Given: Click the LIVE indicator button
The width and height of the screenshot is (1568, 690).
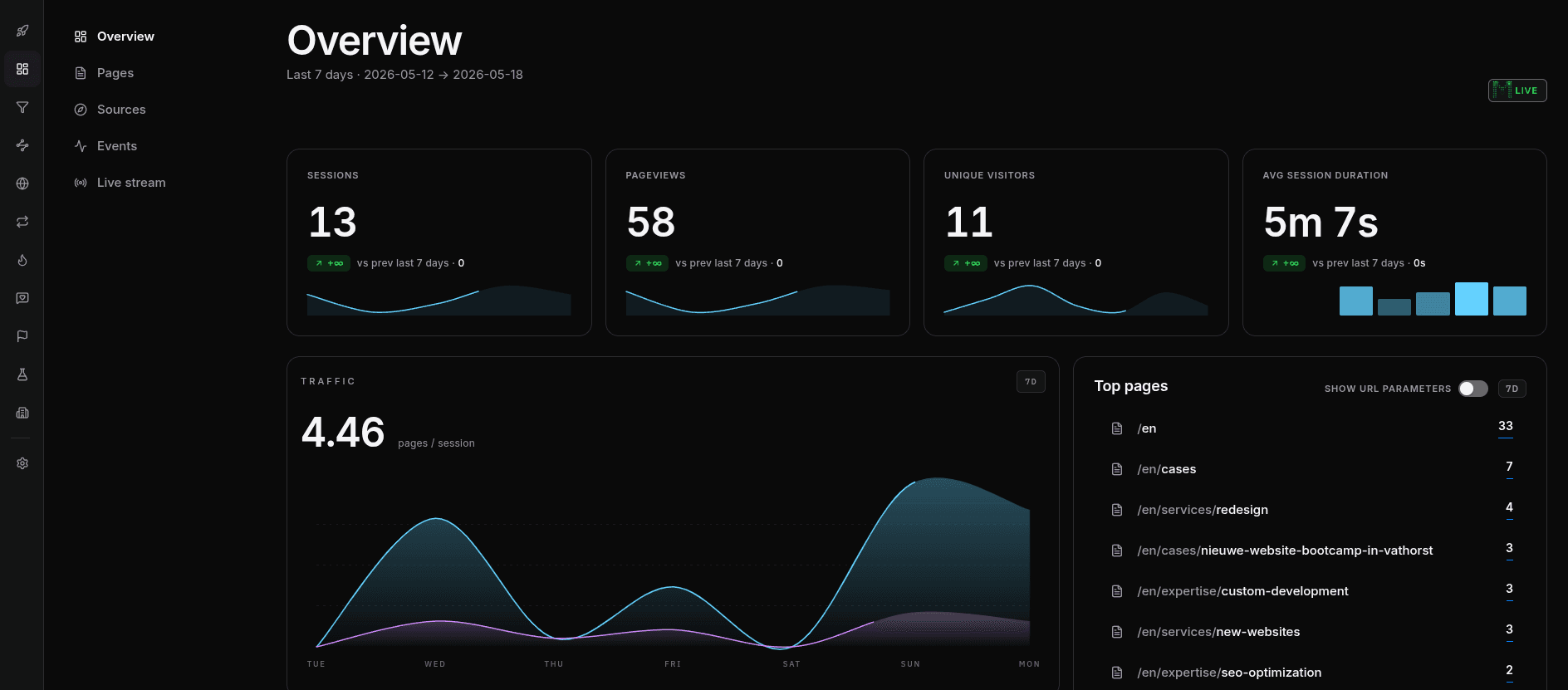Looking at the screenshot, I should coord(1517,91).
